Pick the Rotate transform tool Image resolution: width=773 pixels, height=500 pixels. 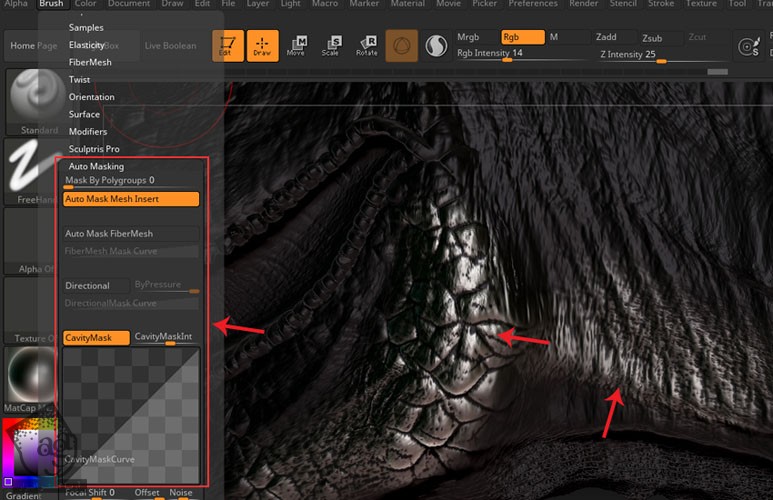pyautogui.click(x=366, y=45)
